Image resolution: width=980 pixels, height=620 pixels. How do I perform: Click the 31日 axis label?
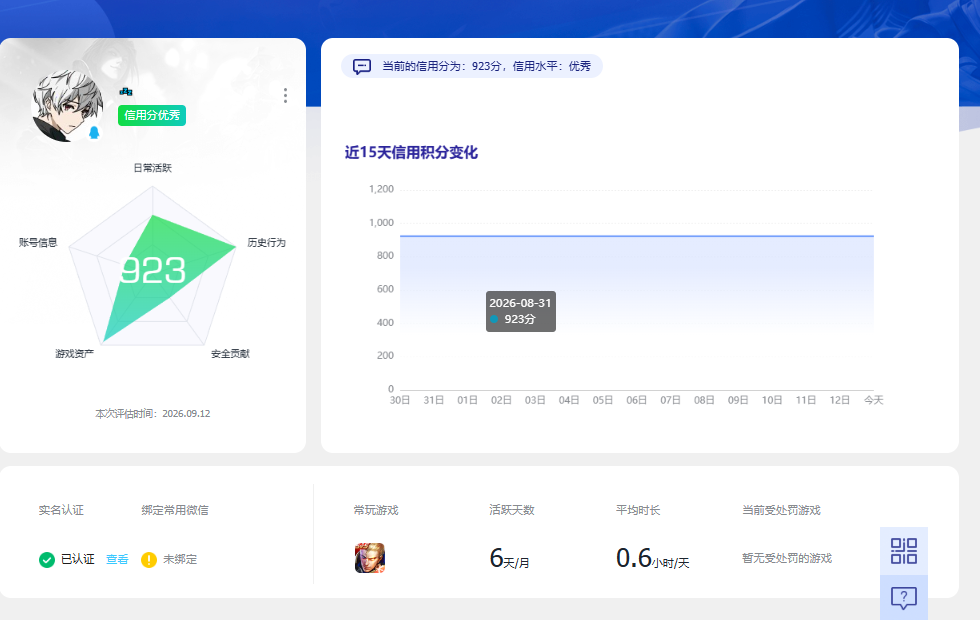coord(434,400)
